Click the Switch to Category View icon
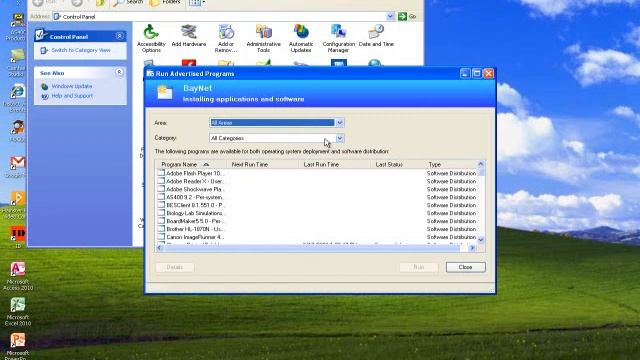Viewport: 640px width, 360px height. pyautogui.click(x=44, y=50)
